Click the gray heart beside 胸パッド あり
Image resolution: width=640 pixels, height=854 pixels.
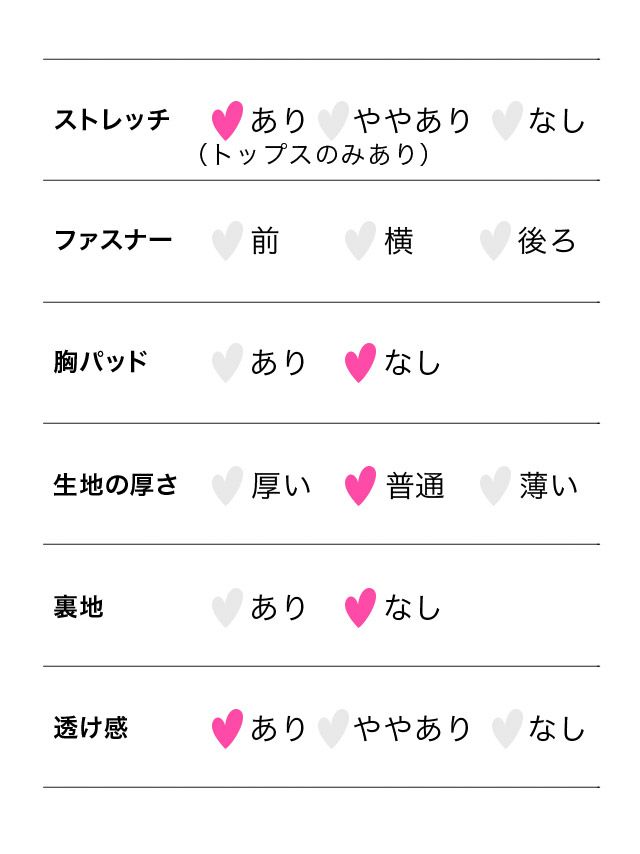coord(227,362)
